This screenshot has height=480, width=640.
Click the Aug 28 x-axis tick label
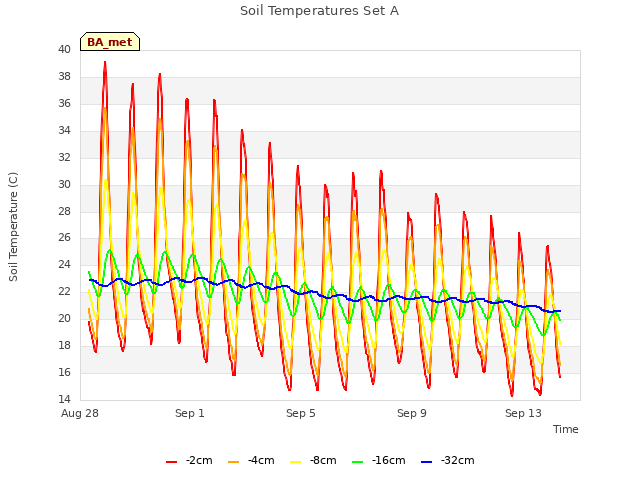[80, 413]
